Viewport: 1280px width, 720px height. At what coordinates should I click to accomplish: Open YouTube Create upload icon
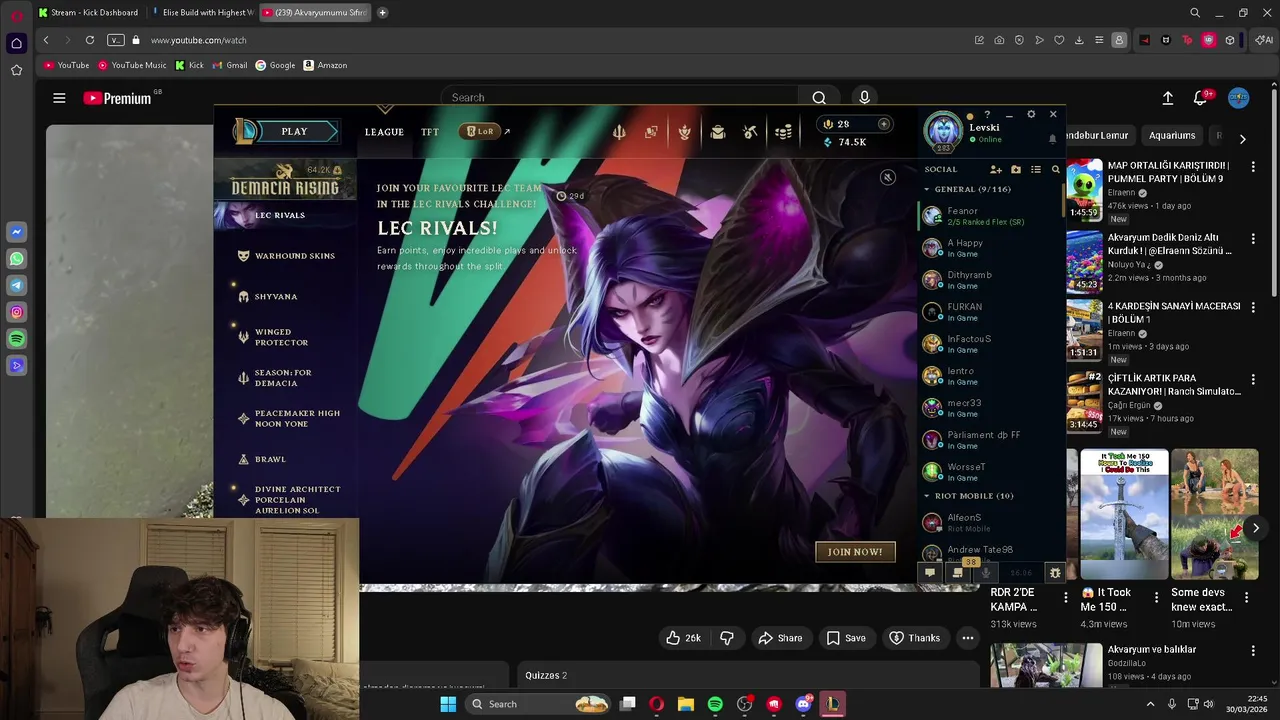coord(1167,98)
